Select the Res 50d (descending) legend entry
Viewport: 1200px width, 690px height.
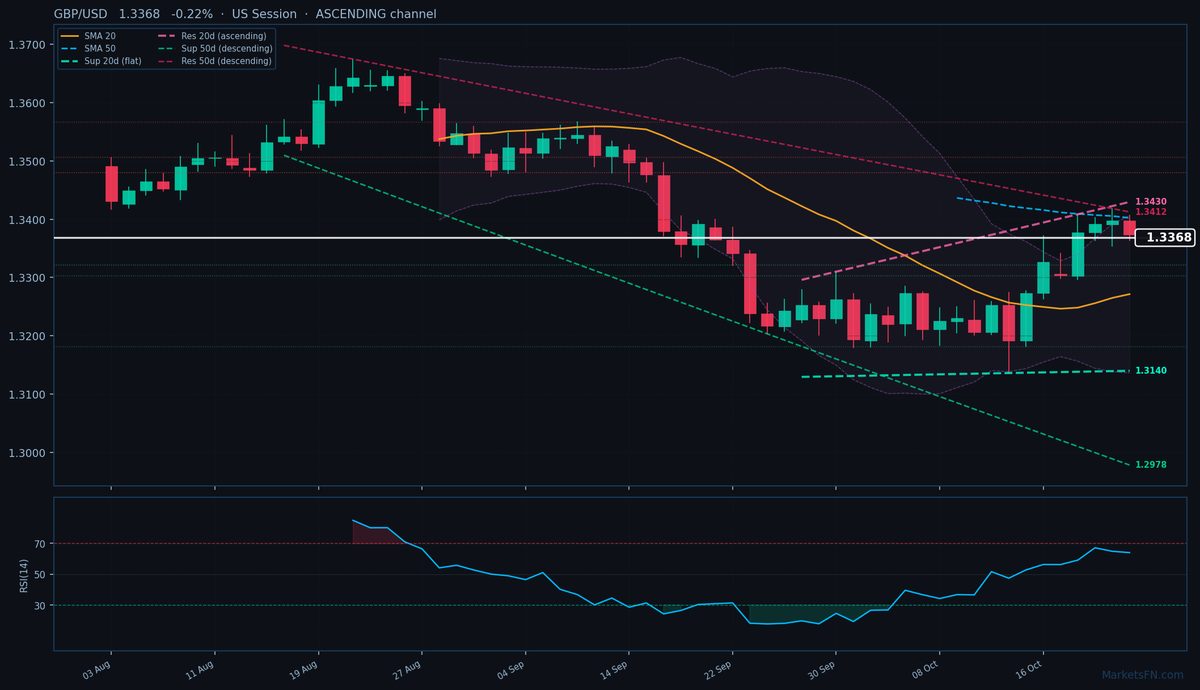pyautogui.click(x=215, y=61)
